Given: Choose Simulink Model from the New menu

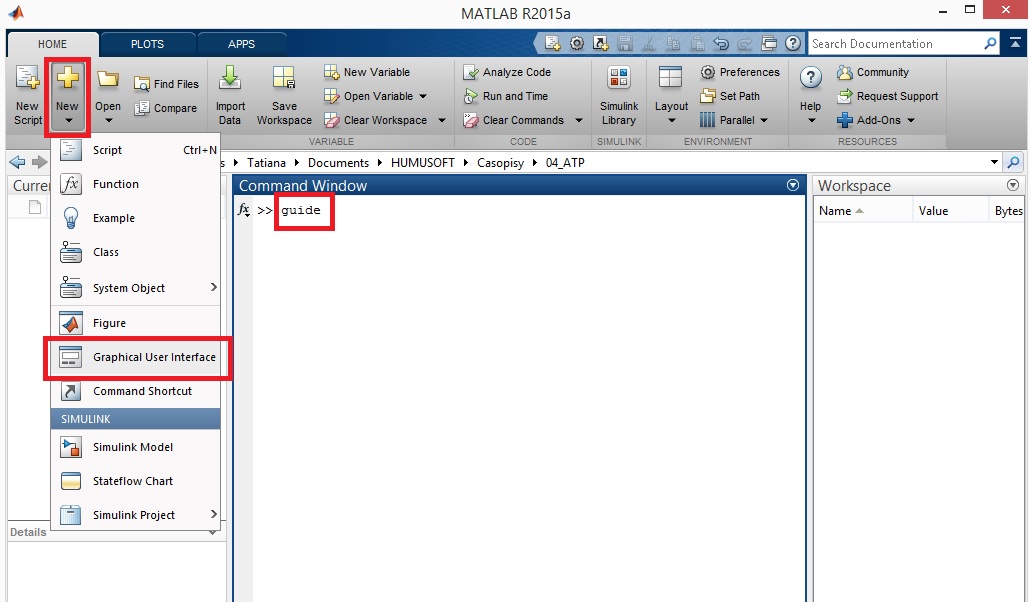Looking at the screenshot, I should (x=136, y=447).
